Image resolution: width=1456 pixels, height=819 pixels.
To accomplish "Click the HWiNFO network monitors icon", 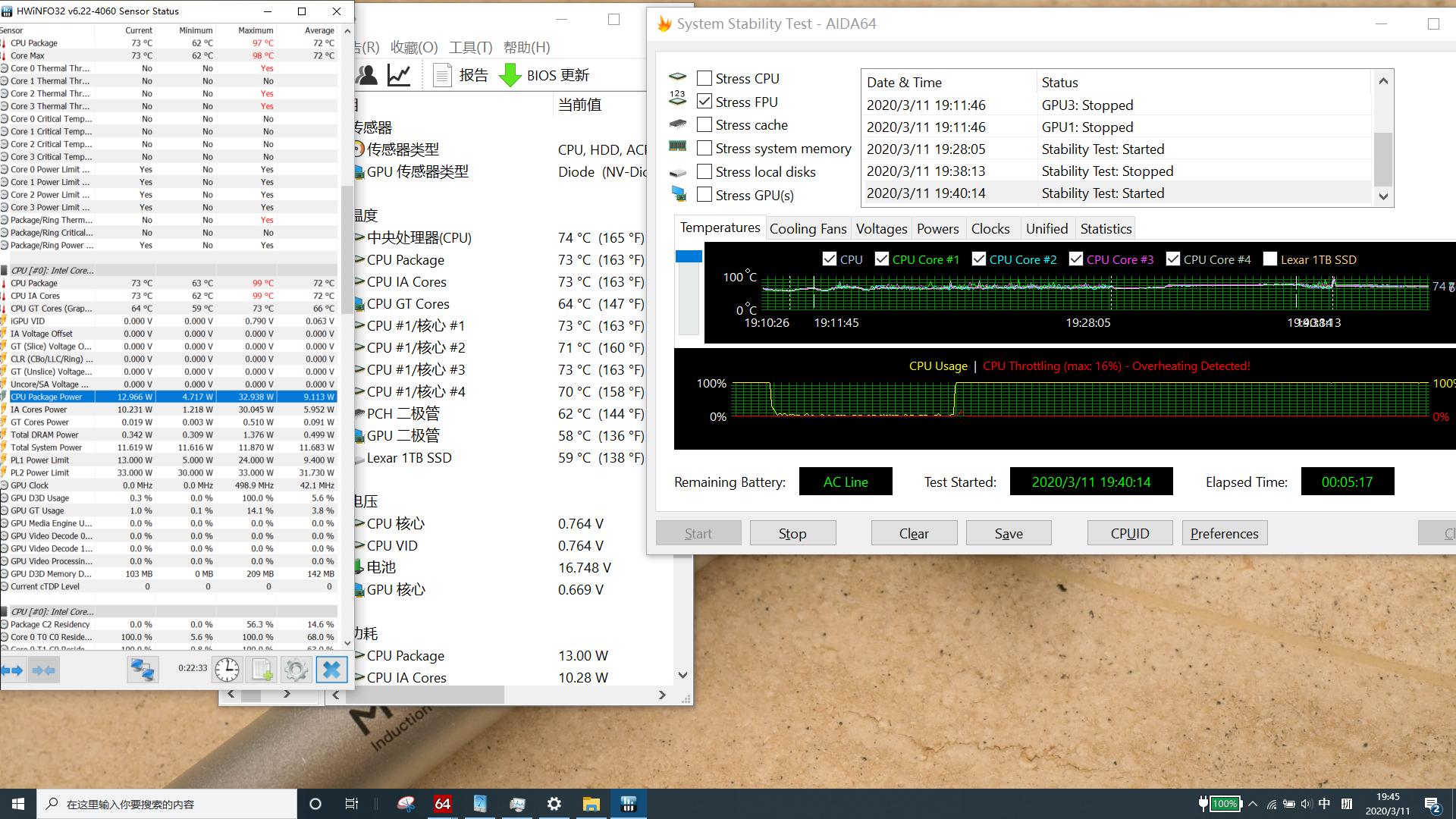I will click(143, 670).
